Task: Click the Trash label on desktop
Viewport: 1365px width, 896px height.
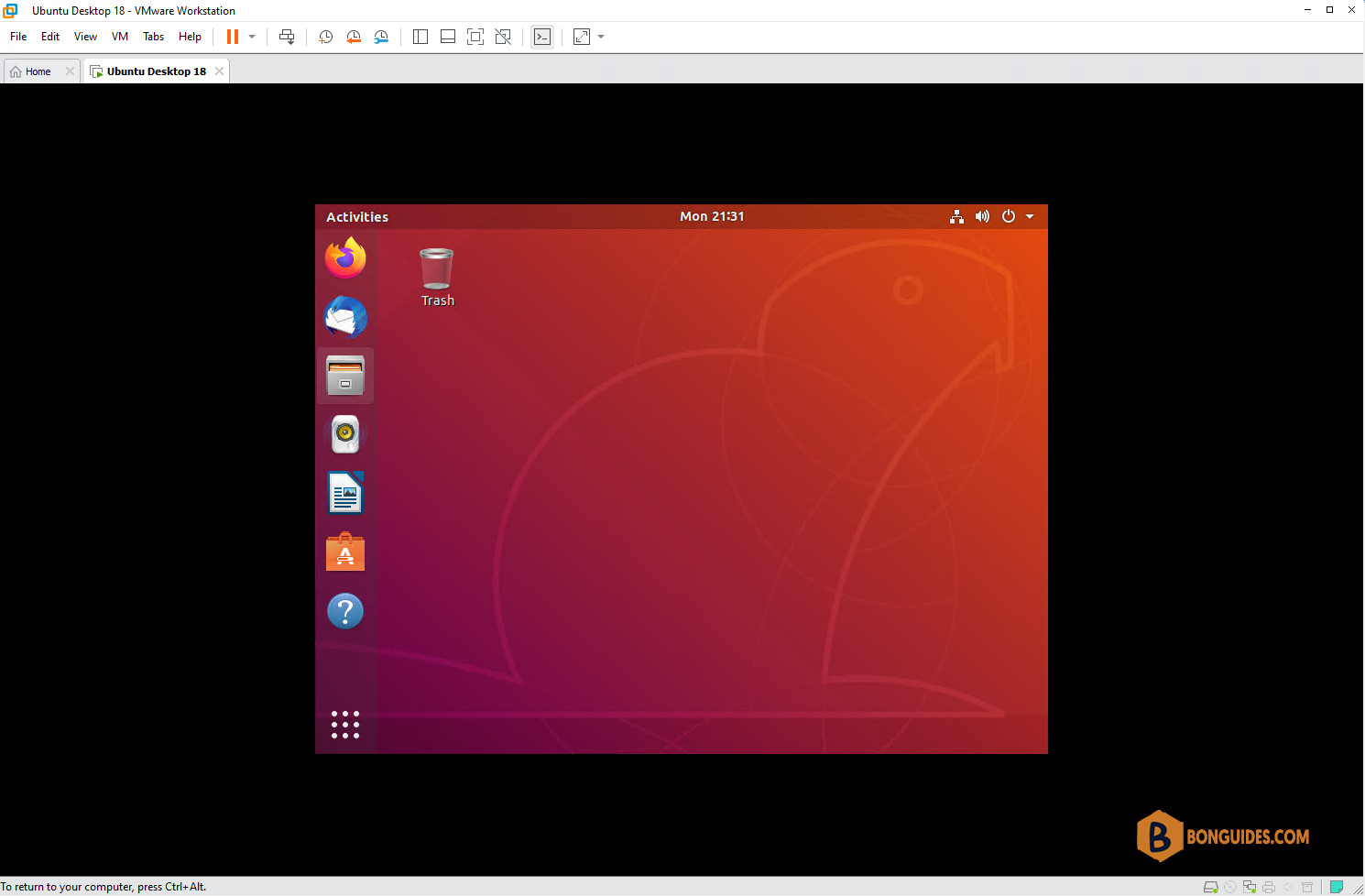Action: click(438, 300)
